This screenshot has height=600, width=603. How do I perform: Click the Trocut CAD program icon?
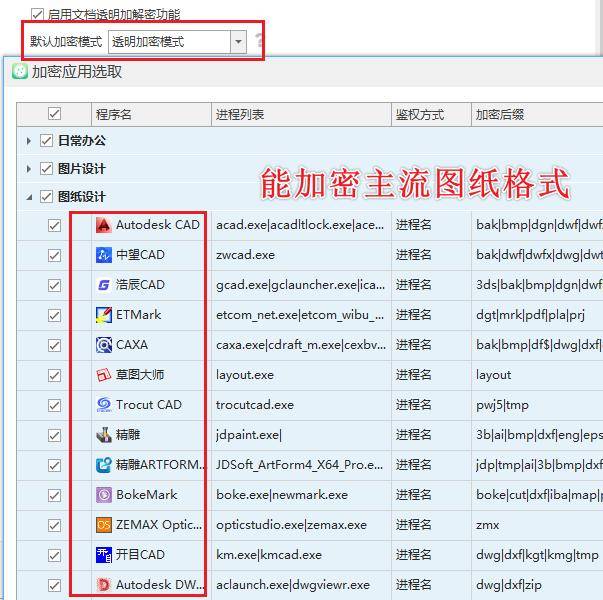(x=103, y=405)
